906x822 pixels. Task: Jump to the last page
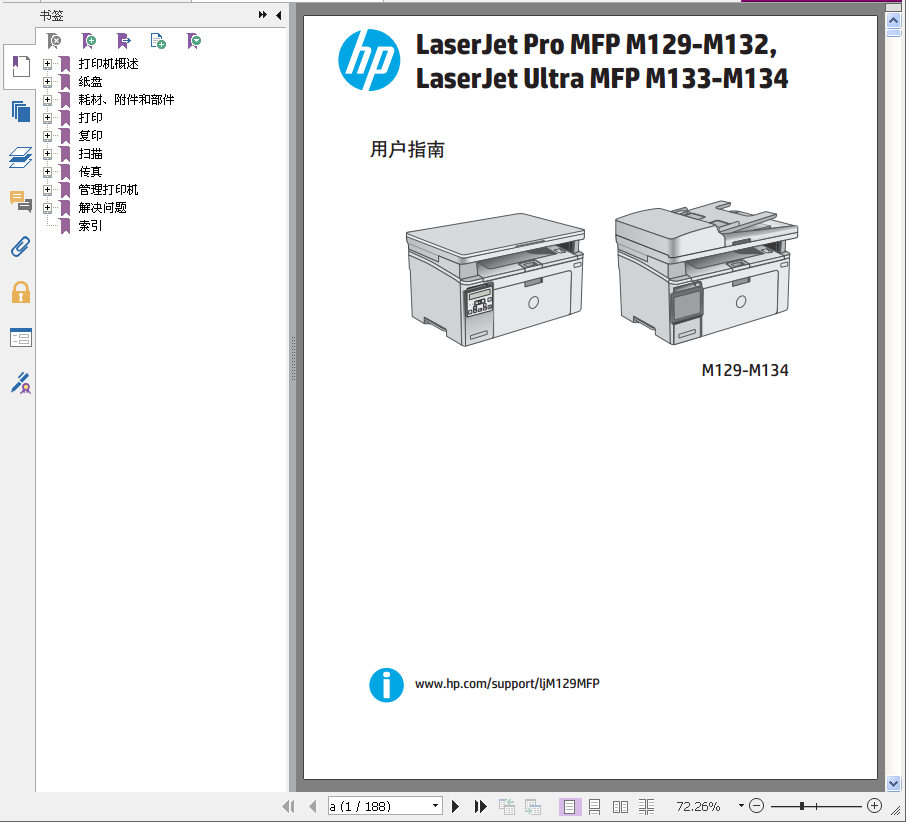click(x=480, y=806)
